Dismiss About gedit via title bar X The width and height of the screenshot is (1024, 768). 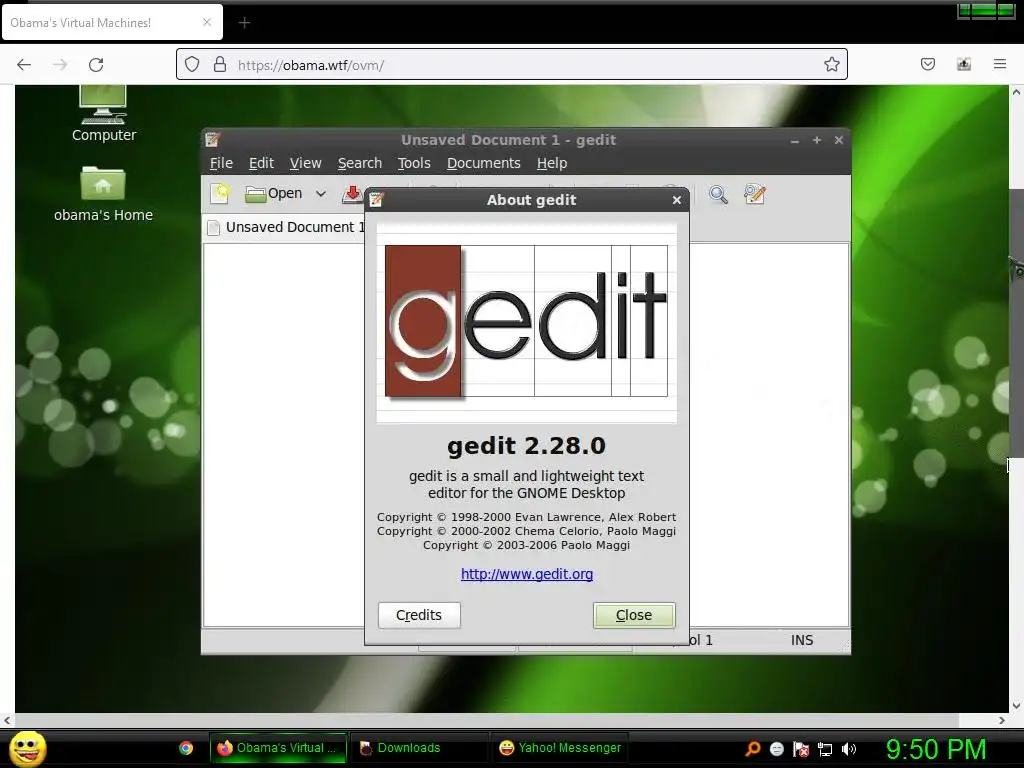click(677, 200)
